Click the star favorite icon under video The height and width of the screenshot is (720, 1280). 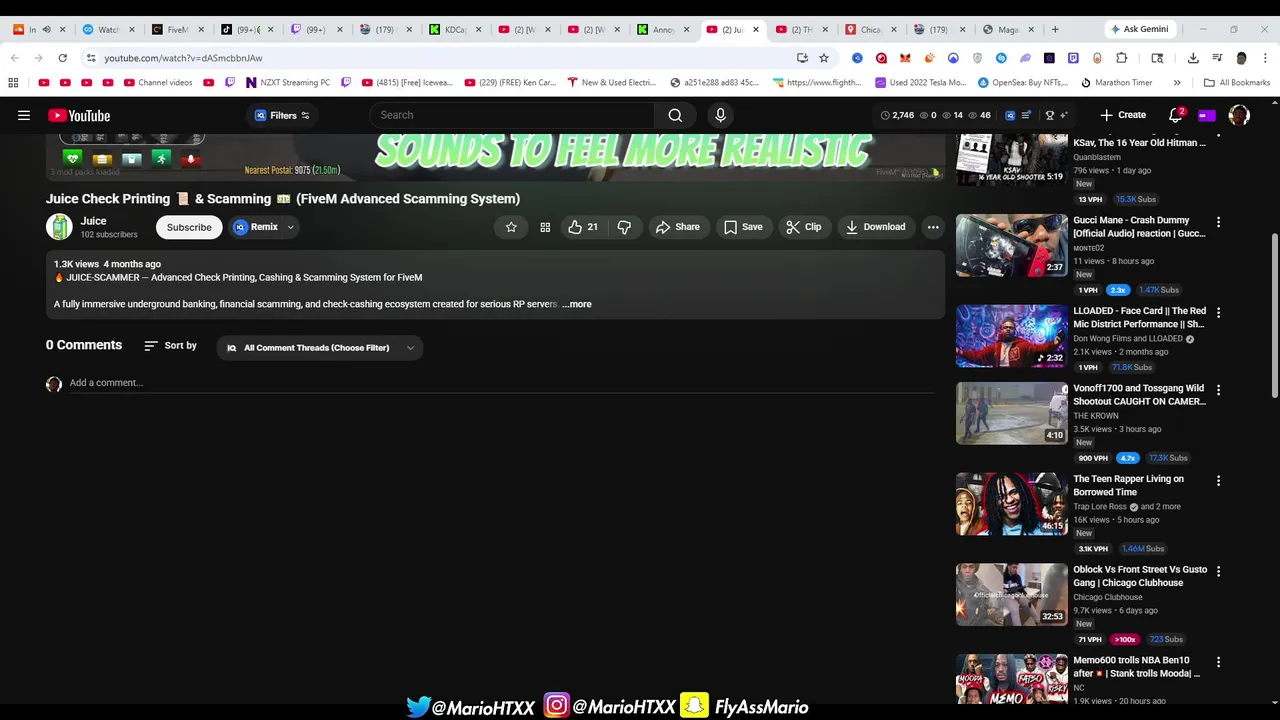[511, 227]
